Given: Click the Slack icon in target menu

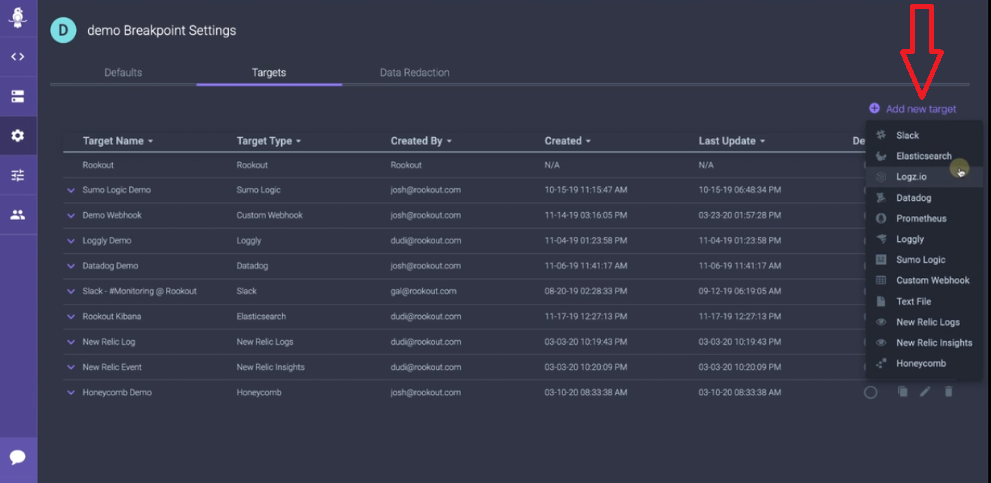Looking at the screenshot, I should click(x=881, y=135).
